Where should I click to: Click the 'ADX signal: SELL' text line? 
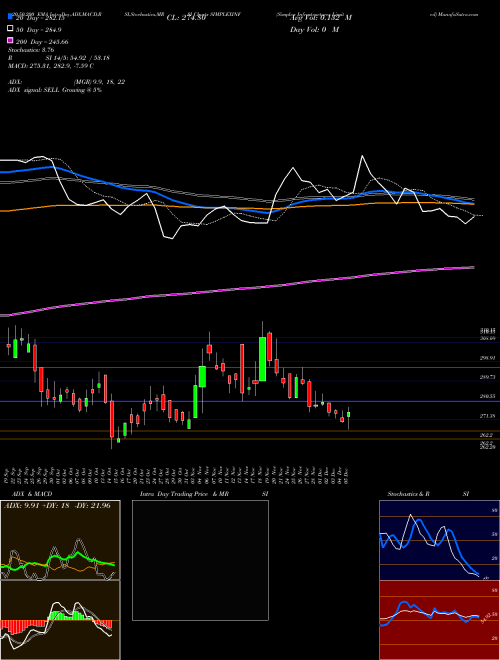coord(55,90)
